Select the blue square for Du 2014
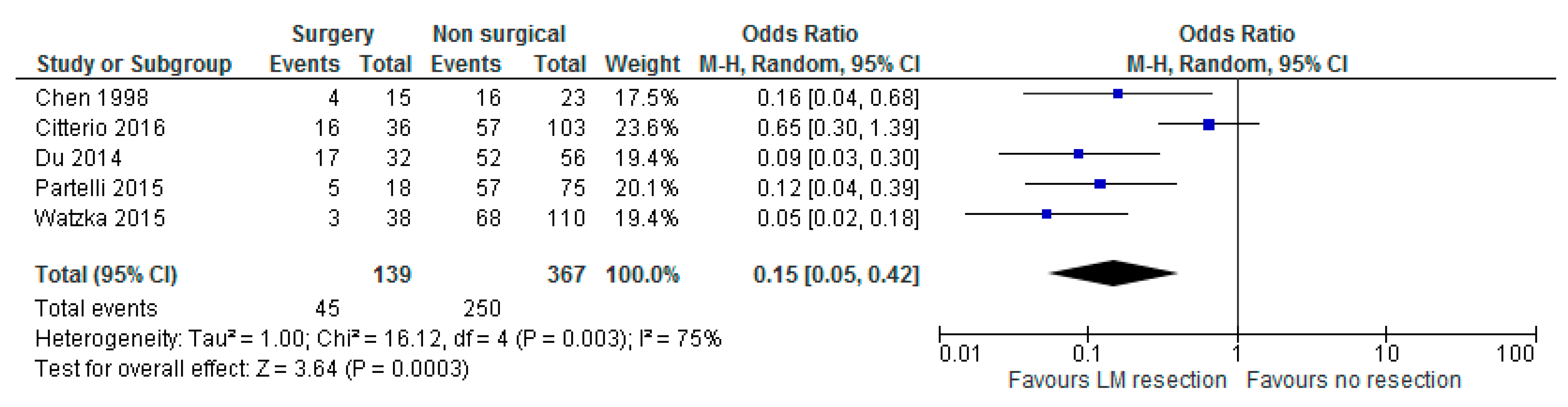The width and height of the screenshot is (1568, 407). pyautogui.click(x=1078, y=154)
